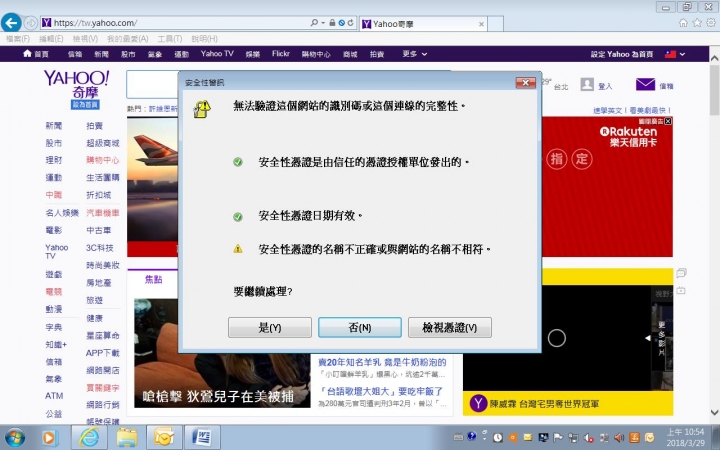
Task: Open the Tools gear icon
Action: coord(711,22)
